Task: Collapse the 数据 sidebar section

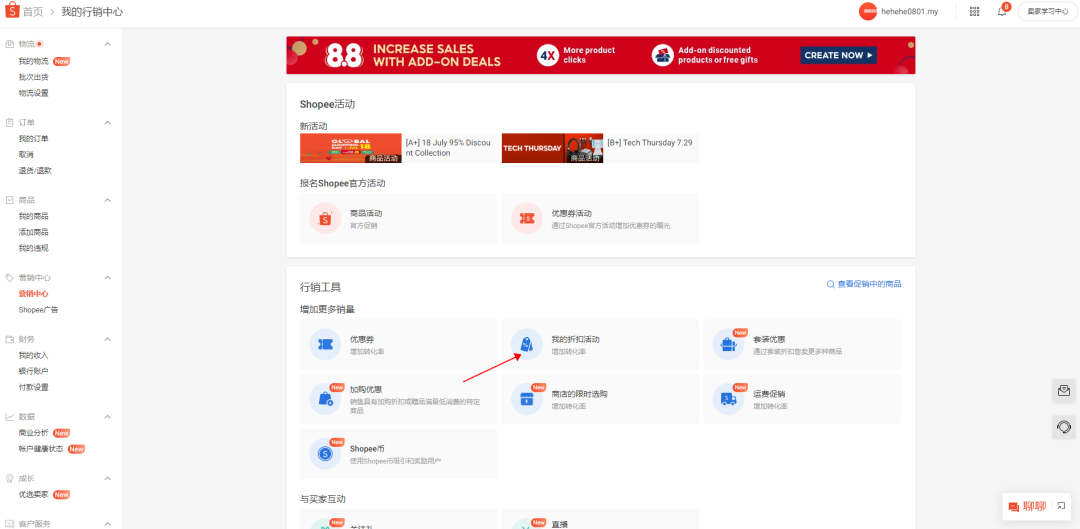Action: (107, 417)
